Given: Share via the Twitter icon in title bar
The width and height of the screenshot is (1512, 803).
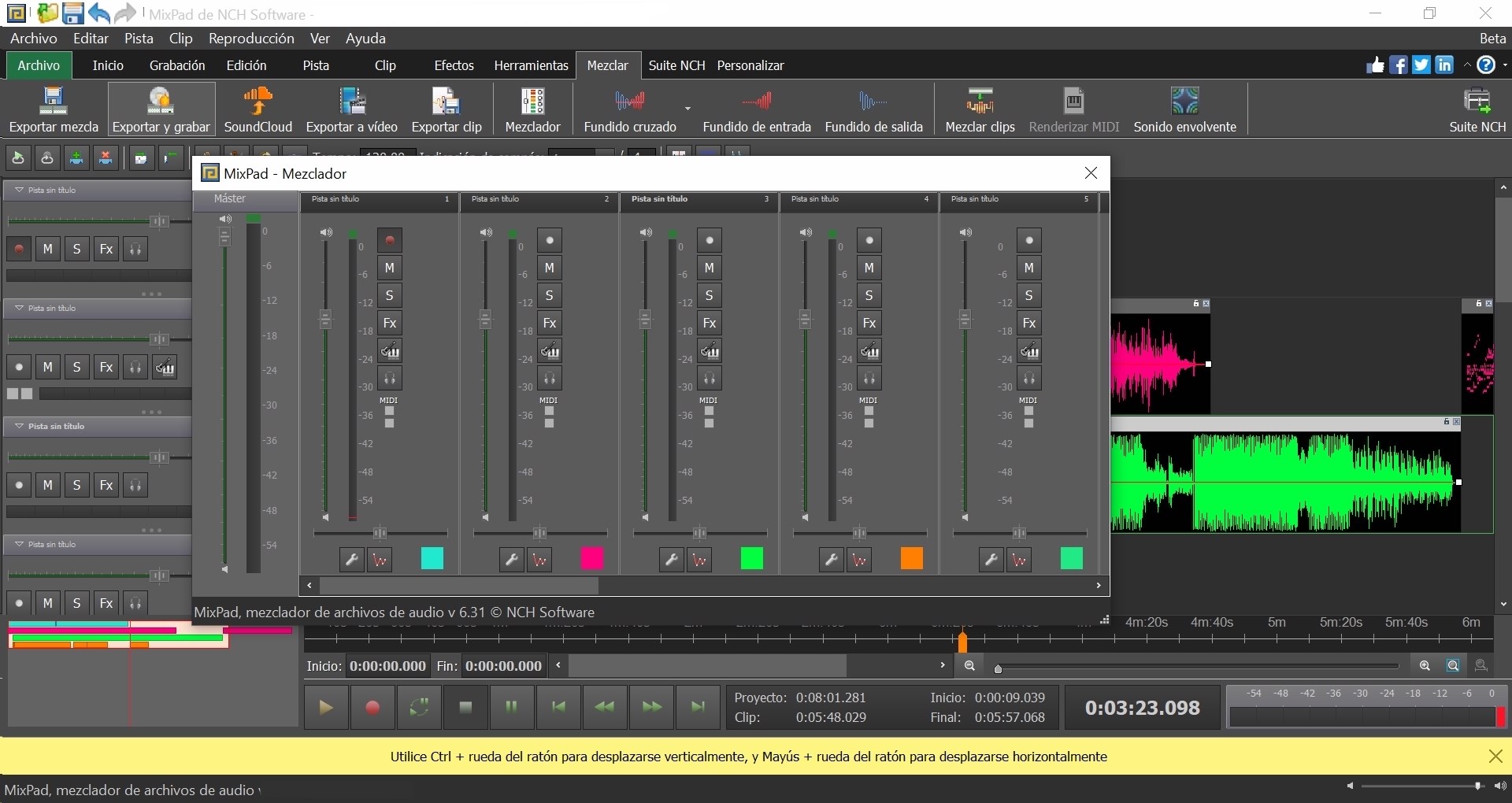Looking at the screenshot, I should click(1422, 65).
